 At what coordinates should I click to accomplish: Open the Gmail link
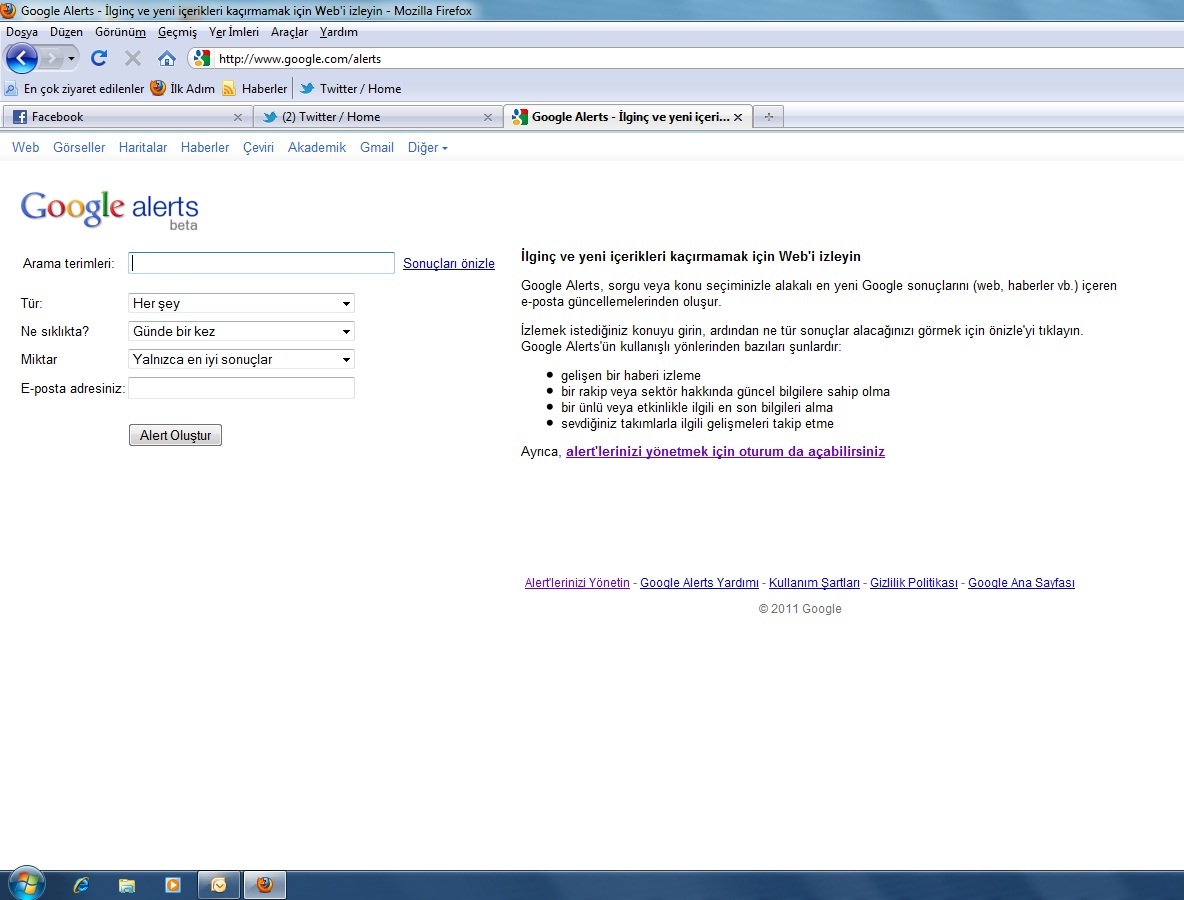(377, 147)
